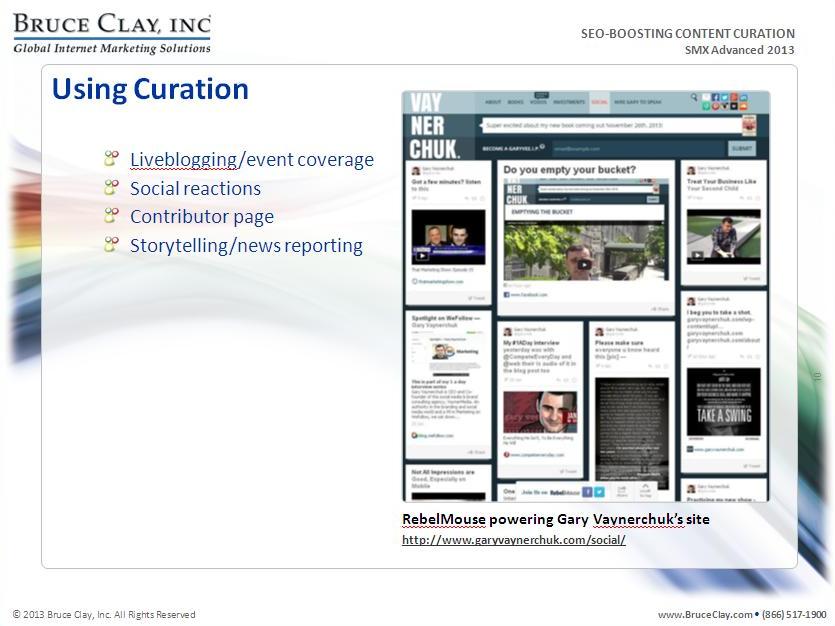This screenshot has height=626, width=835.
Task: Click the Liveblogging underlined text
Action: 183,160
